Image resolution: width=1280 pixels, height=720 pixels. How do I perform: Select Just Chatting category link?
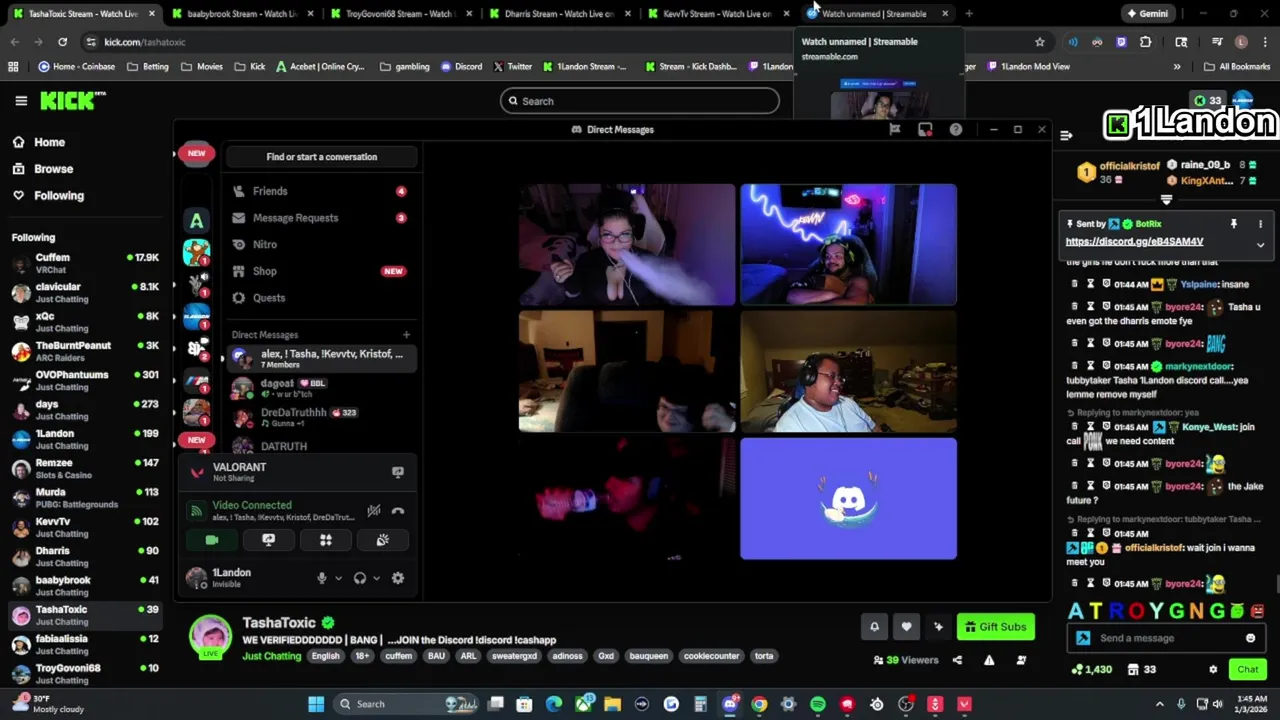pyautogui.click(x=271, y=656)
